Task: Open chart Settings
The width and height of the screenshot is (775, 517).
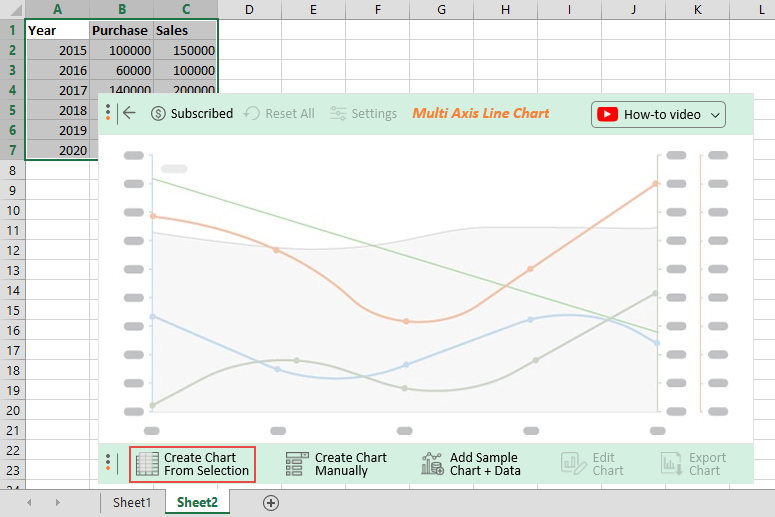Action: (363, 114)
